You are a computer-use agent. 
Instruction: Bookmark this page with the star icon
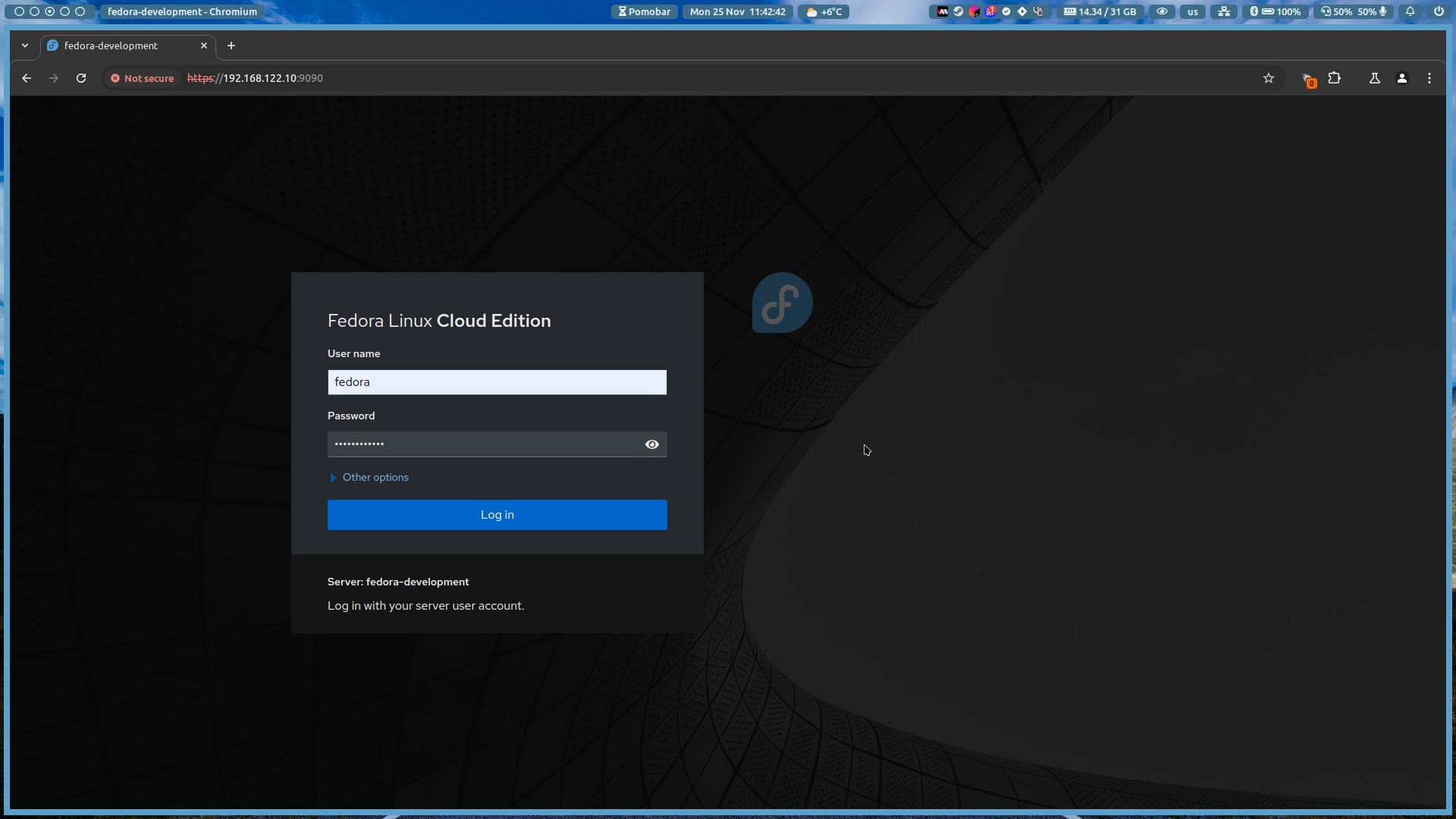pyautogui.click(x=1269, y=78)
